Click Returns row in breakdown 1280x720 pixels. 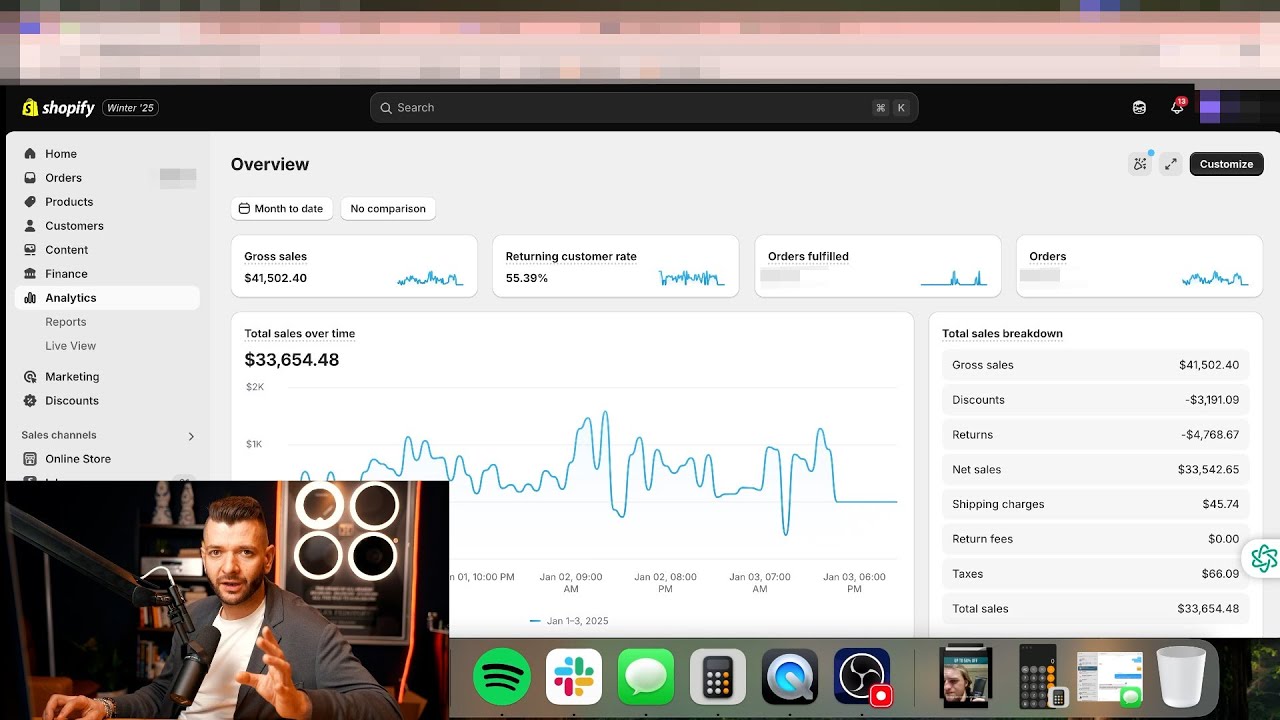[1096, 435]
